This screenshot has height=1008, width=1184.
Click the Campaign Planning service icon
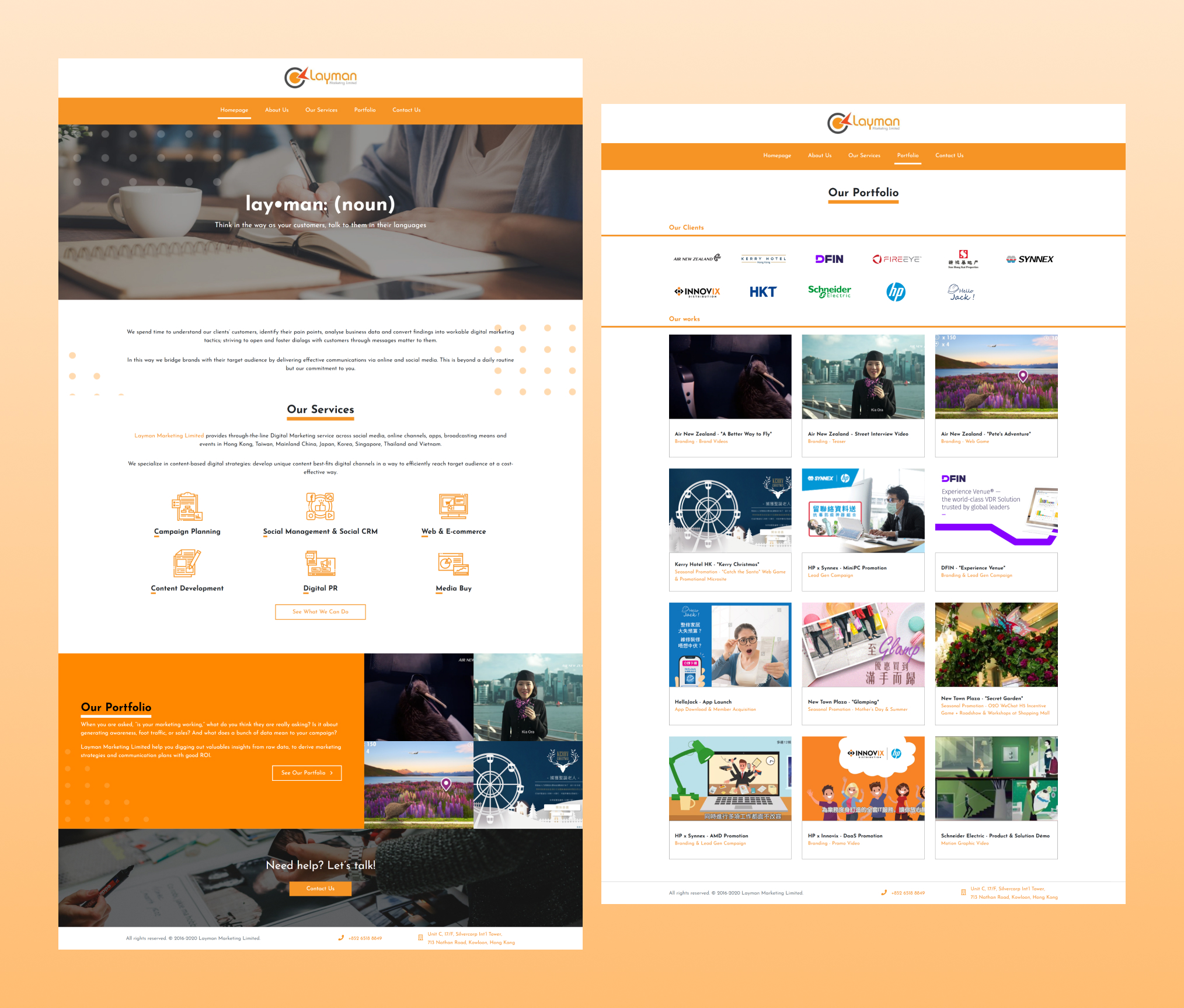(187, 506)
